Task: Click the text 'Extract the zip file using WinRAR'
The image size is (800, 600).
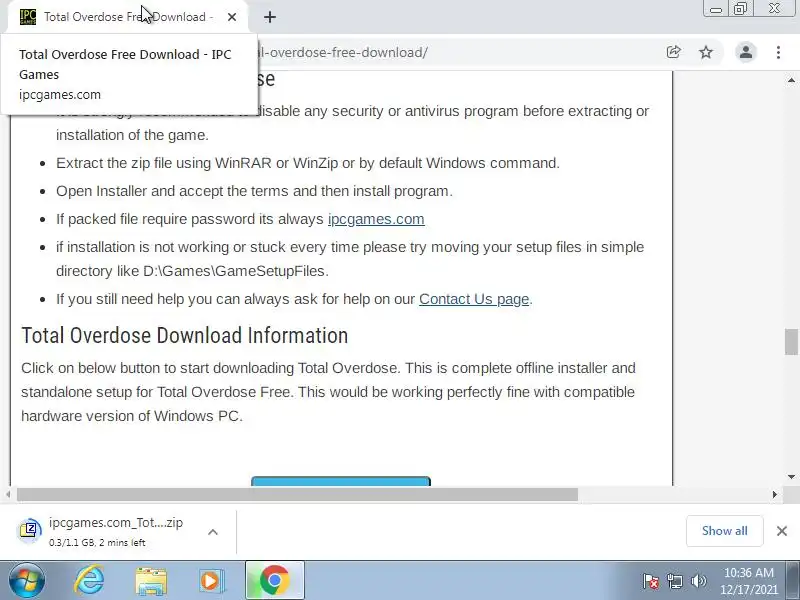Action: 164,163
